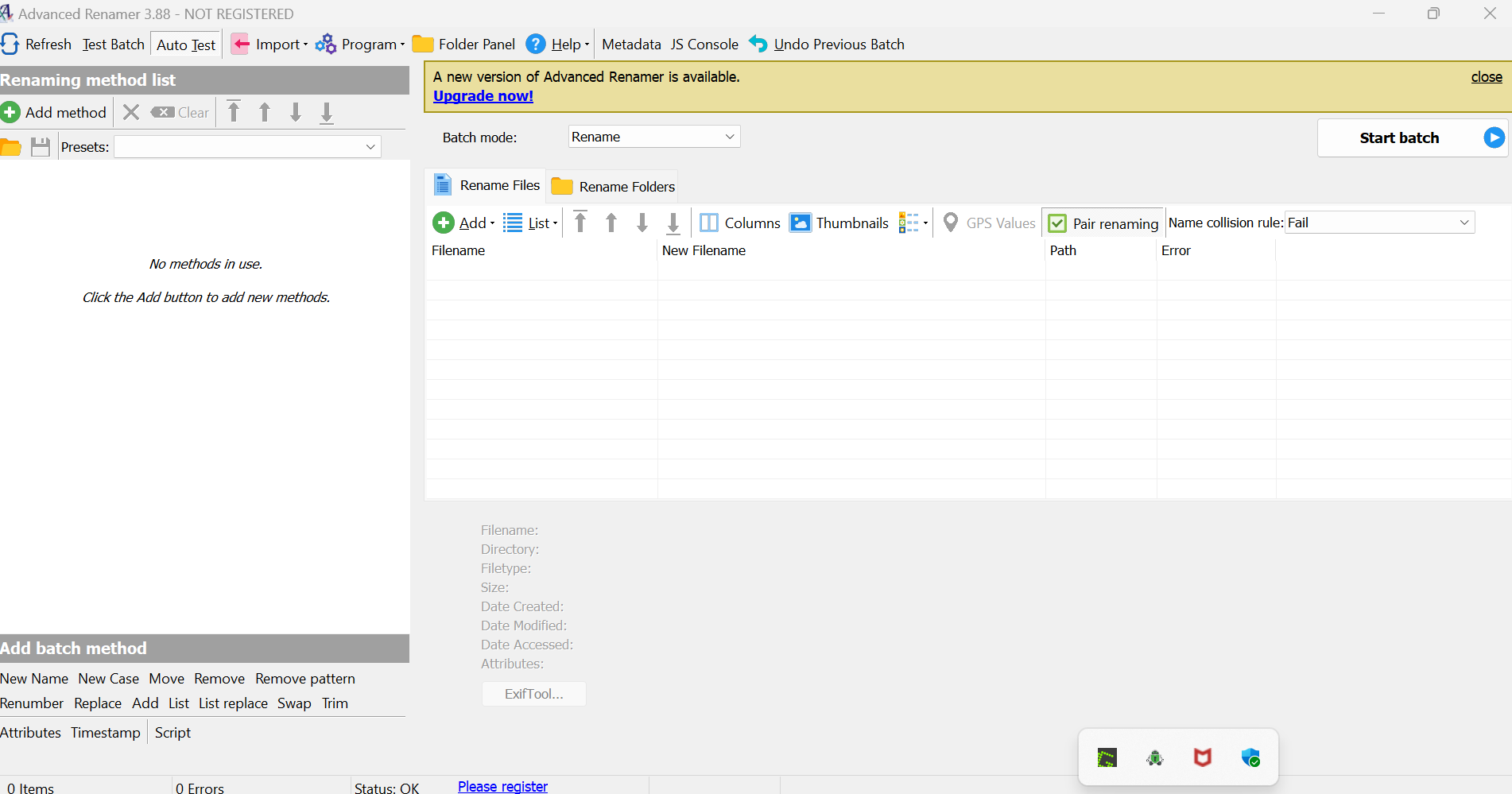Move selected file down in file list
Image resolution: width=1512 pixels, height=794 pixels.
coord(642,223)
